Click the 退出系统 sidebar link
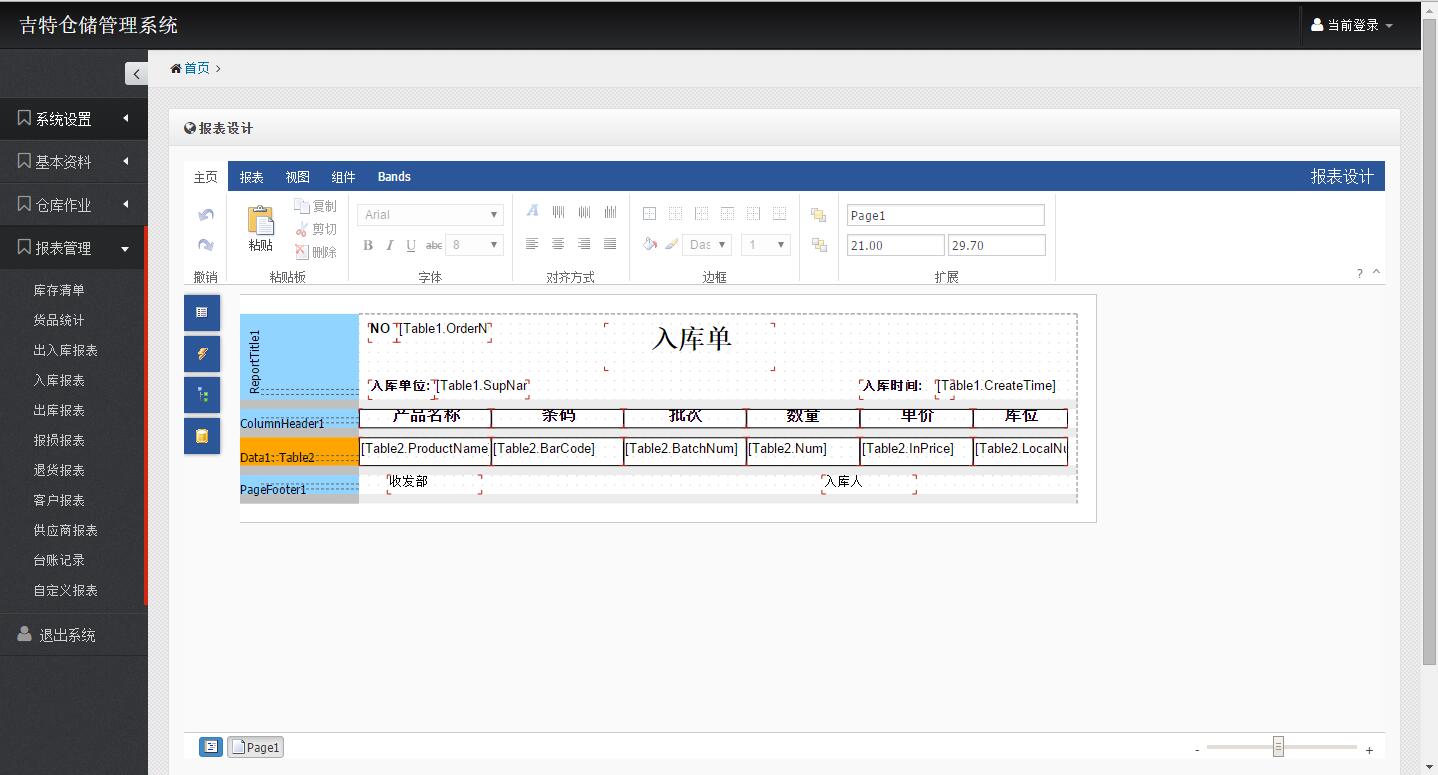The height and width of the screenshot is (775, 1438). pyautogui.click(x=67, y=635)
